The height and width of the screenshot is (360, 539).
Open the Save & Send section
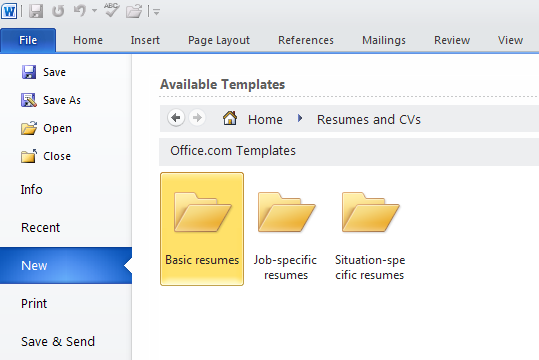point(58,341)
